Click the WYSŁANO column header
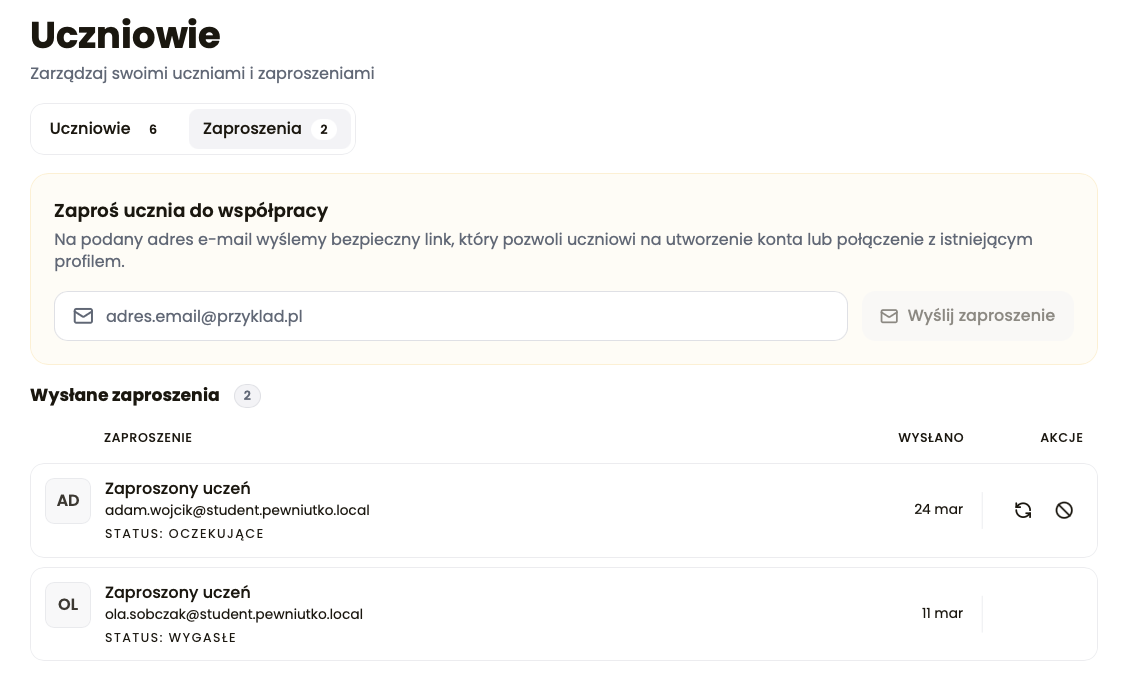This screenshot has width=1131, height=688. click(930, 438)
